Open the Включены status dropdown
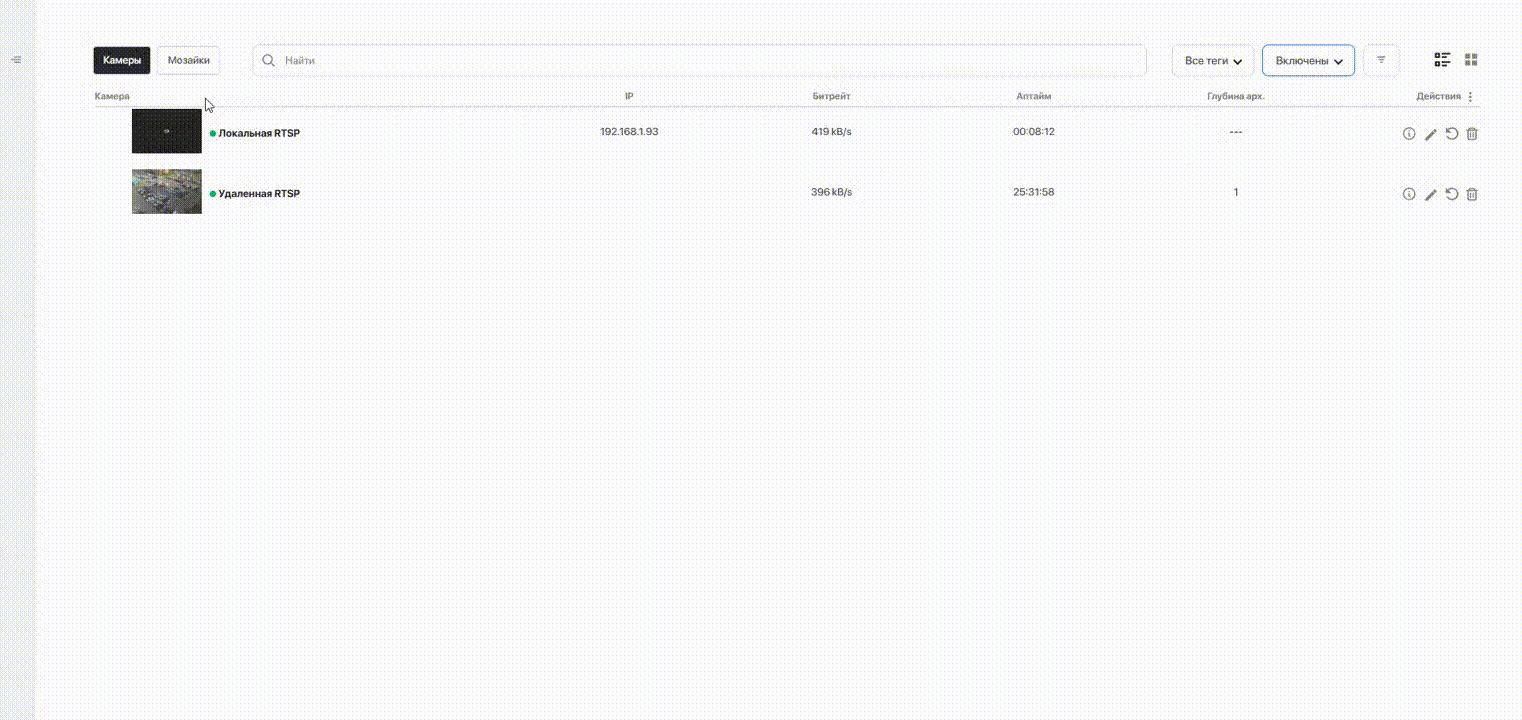The width and height of the screenshot is (1522, 720). click(1308, 60)
